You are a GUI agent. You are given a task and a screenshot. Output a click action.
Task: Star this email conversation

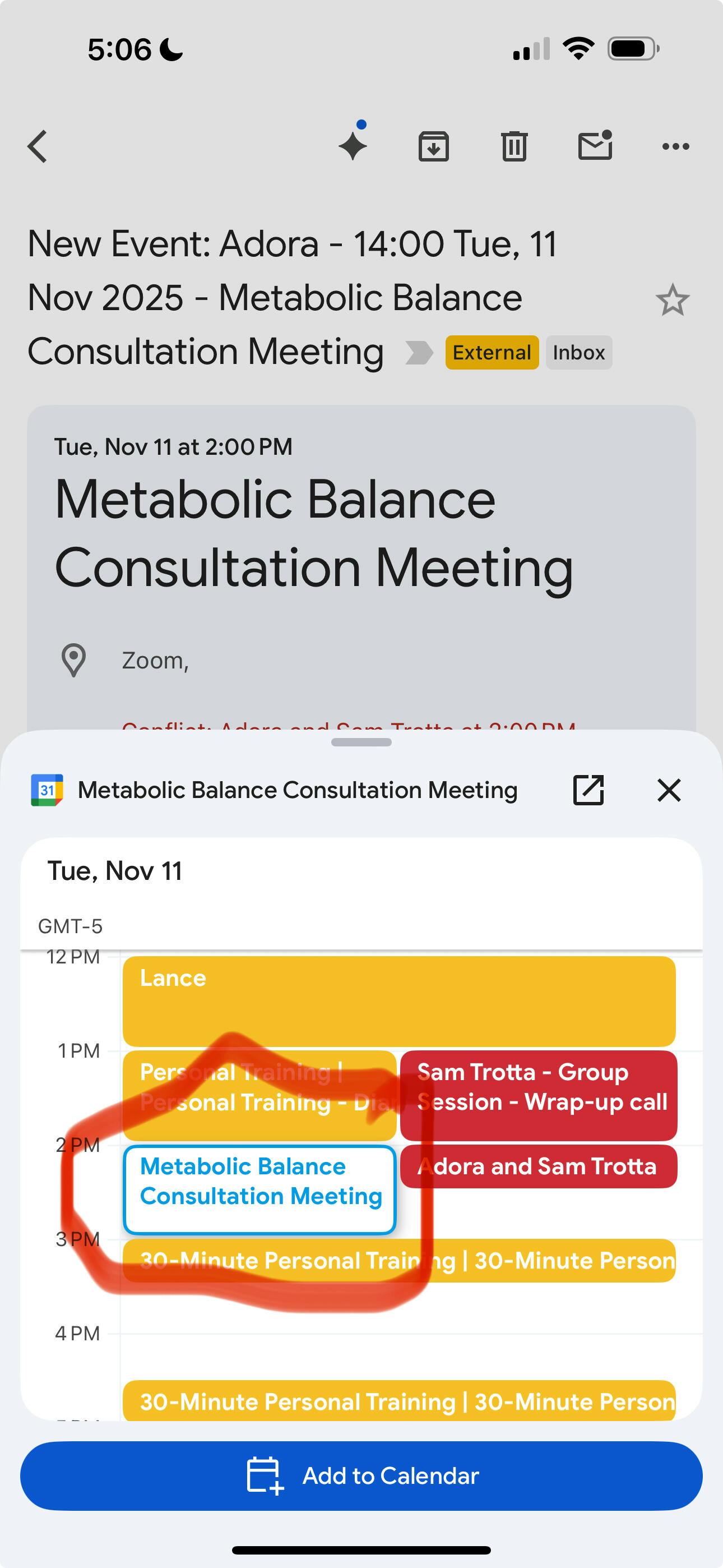(x=672, y=300)
